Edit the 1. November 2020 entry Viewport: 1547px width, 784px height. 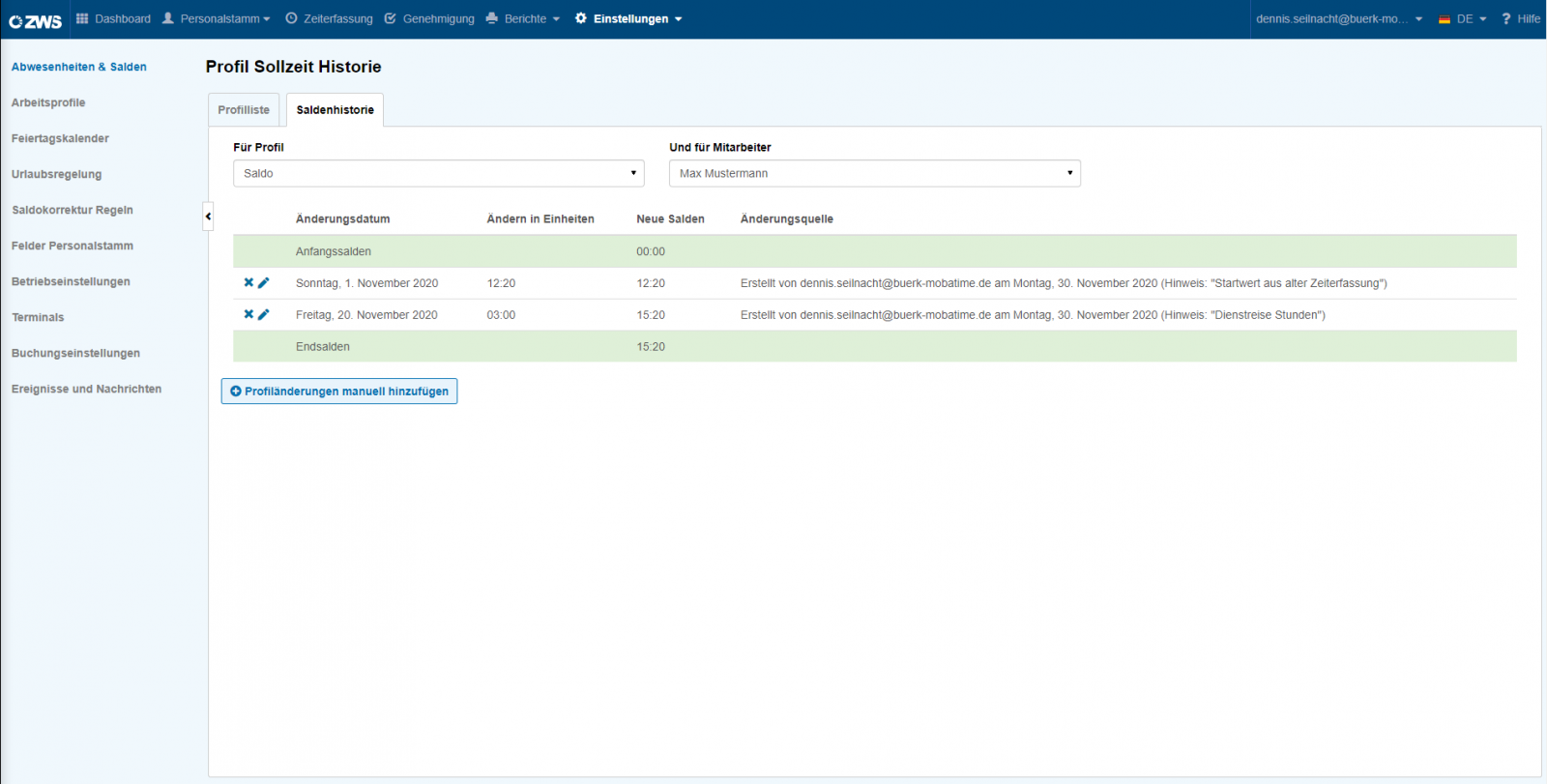tap(263, 283)
